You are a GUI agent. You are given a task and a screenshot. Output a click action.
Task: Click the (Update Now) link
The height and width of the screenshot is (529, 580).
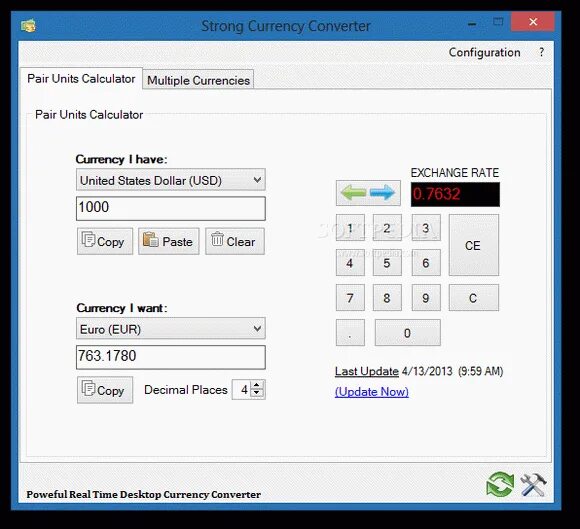click(x=372, y=392)
